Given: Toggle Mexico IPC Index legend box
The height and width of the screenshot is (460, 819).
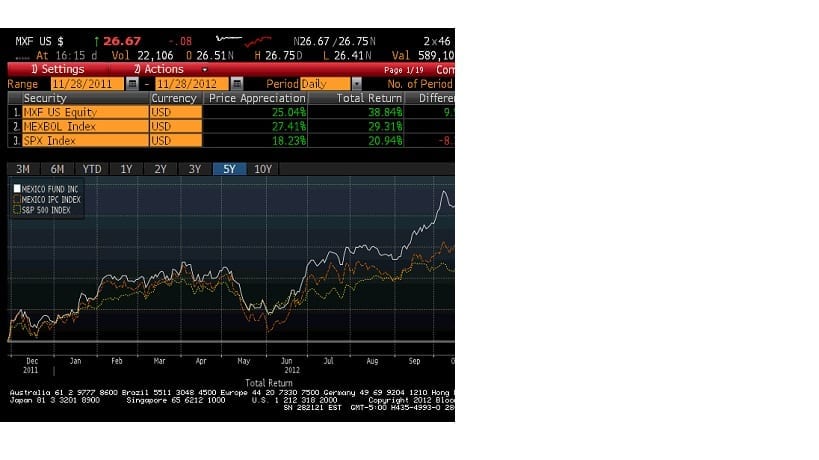Looking at the screenshot, I should pyautogui.click(x=17, y=199).
